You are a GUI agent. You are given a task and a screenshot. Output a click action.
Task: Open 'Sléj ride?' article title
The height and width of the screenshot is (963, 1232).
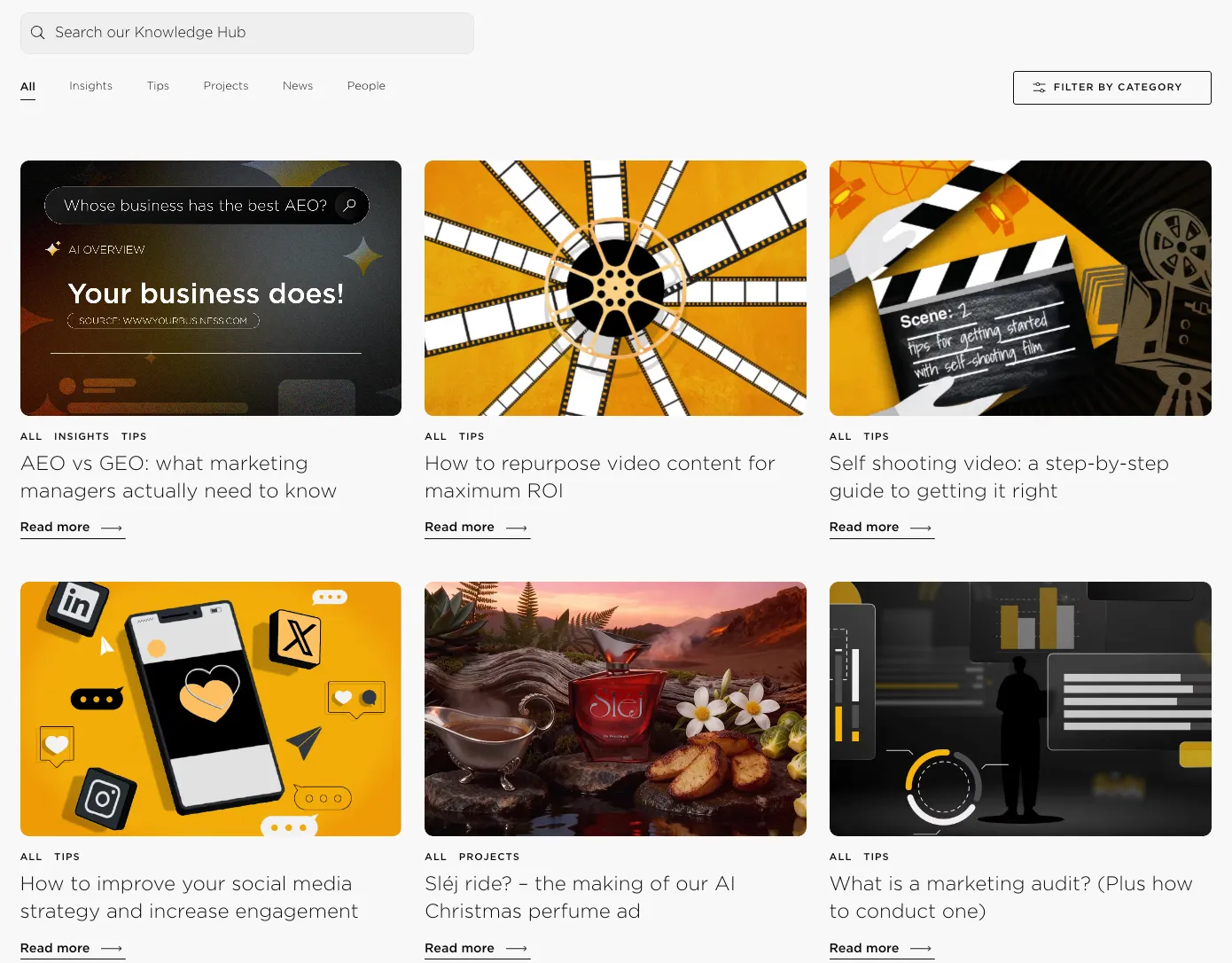pos(580,897)
